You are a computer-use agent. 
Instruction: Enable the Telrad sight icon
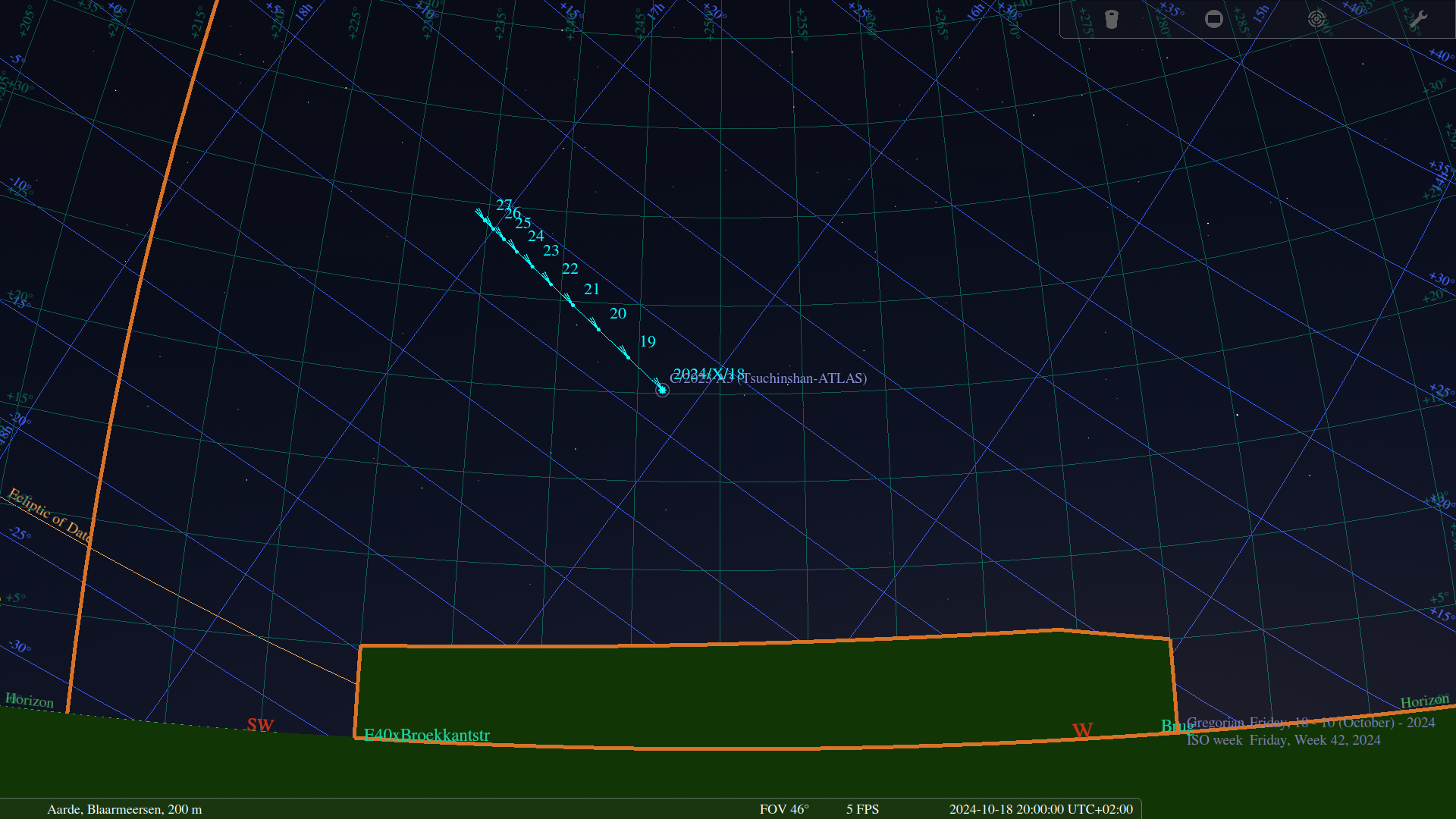point(1316,19)
